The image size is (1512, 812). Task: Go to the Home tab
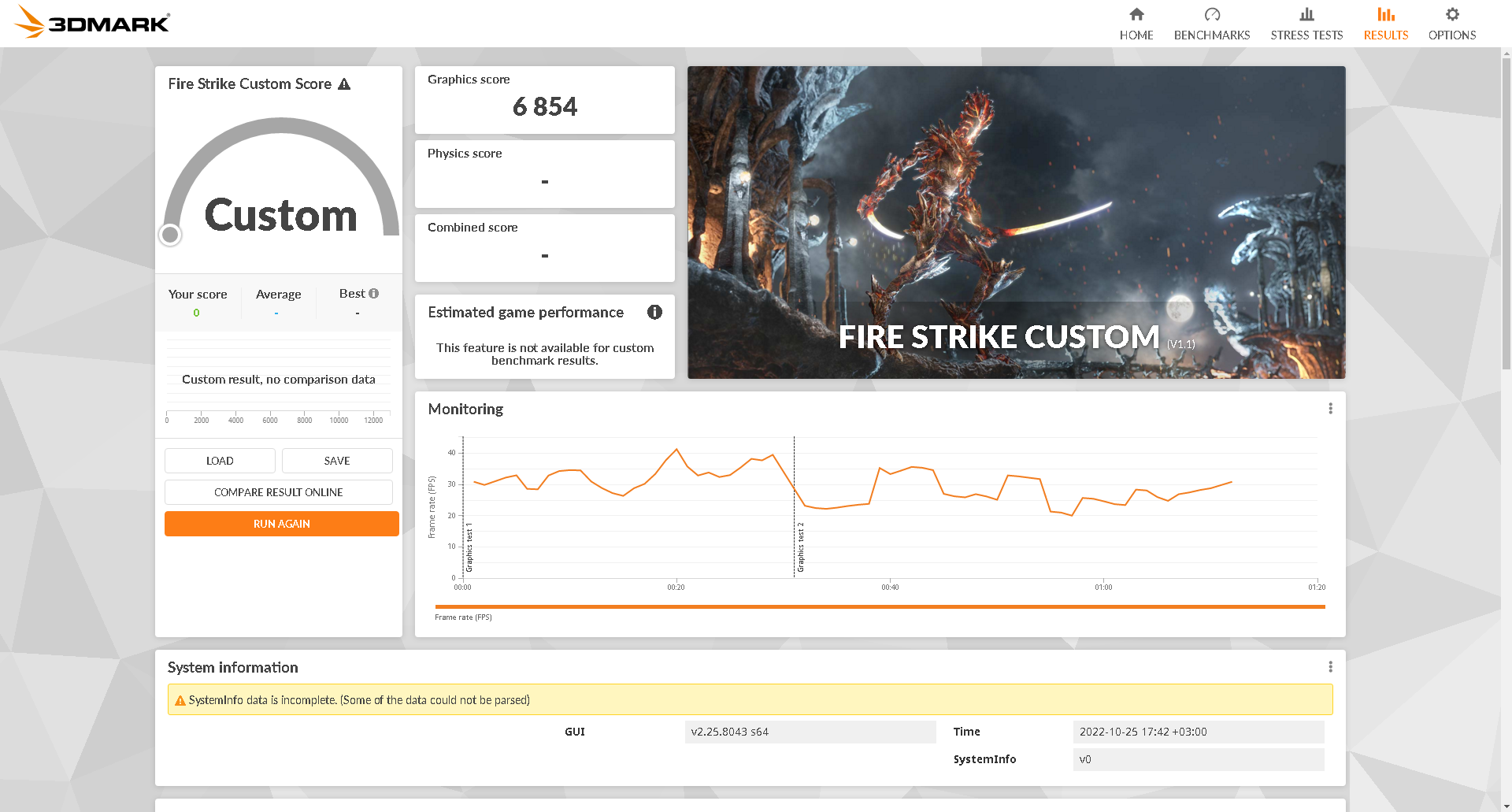(1136, 24)
